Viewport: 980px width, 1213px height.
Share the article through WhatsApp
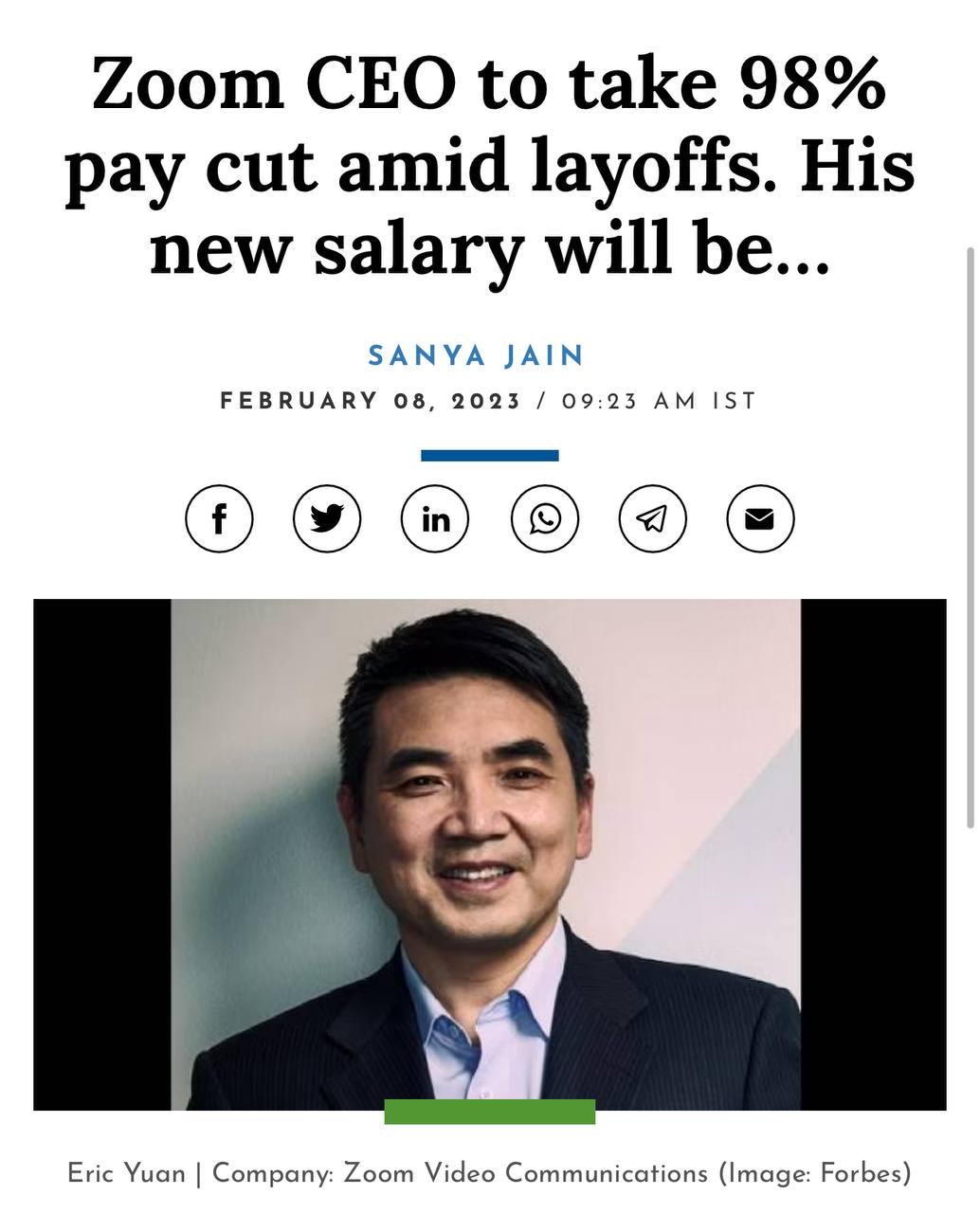click(x=544, y=518)
